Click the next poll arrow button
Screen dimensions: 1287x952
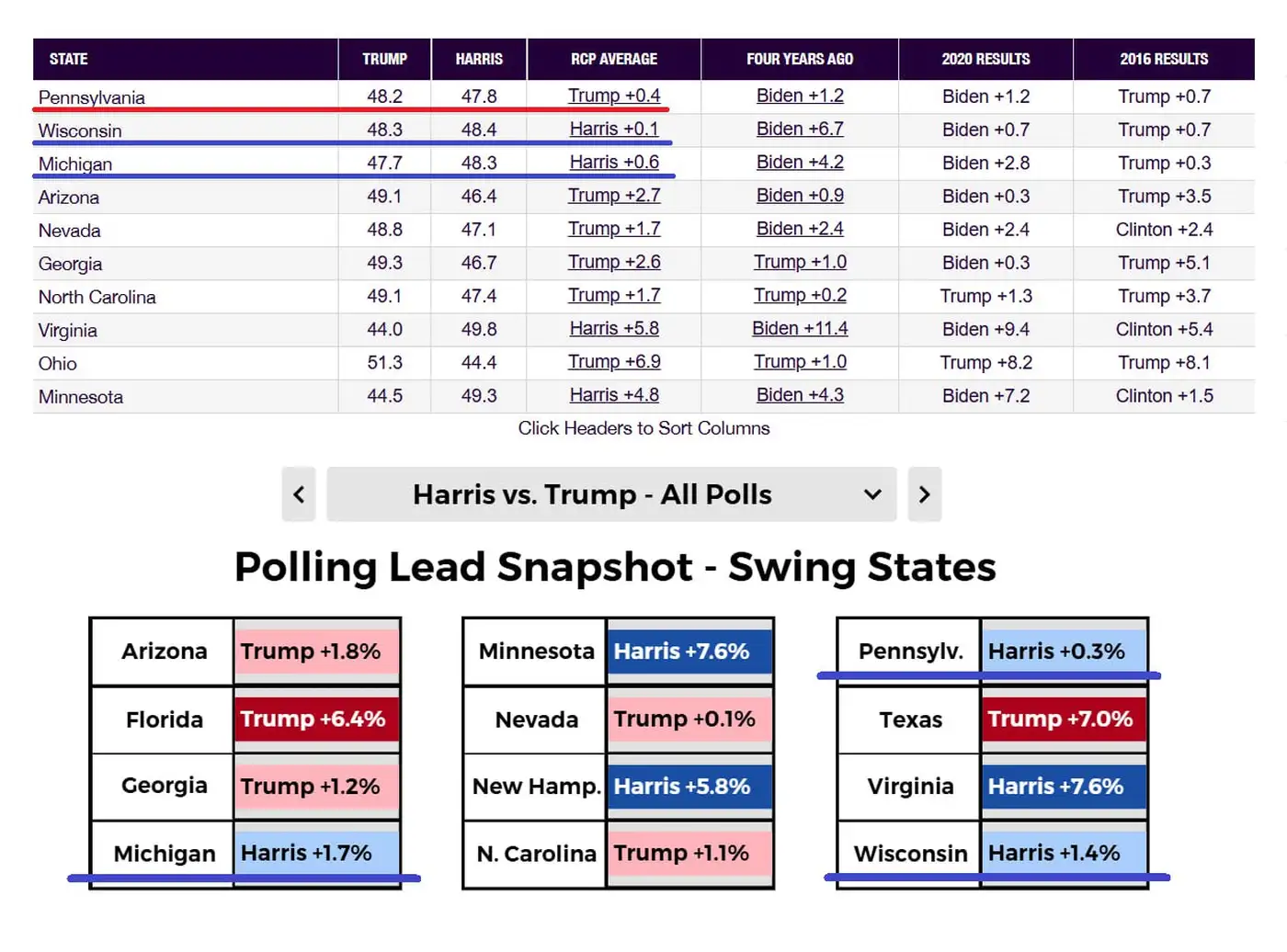click(x=924, y=494)
